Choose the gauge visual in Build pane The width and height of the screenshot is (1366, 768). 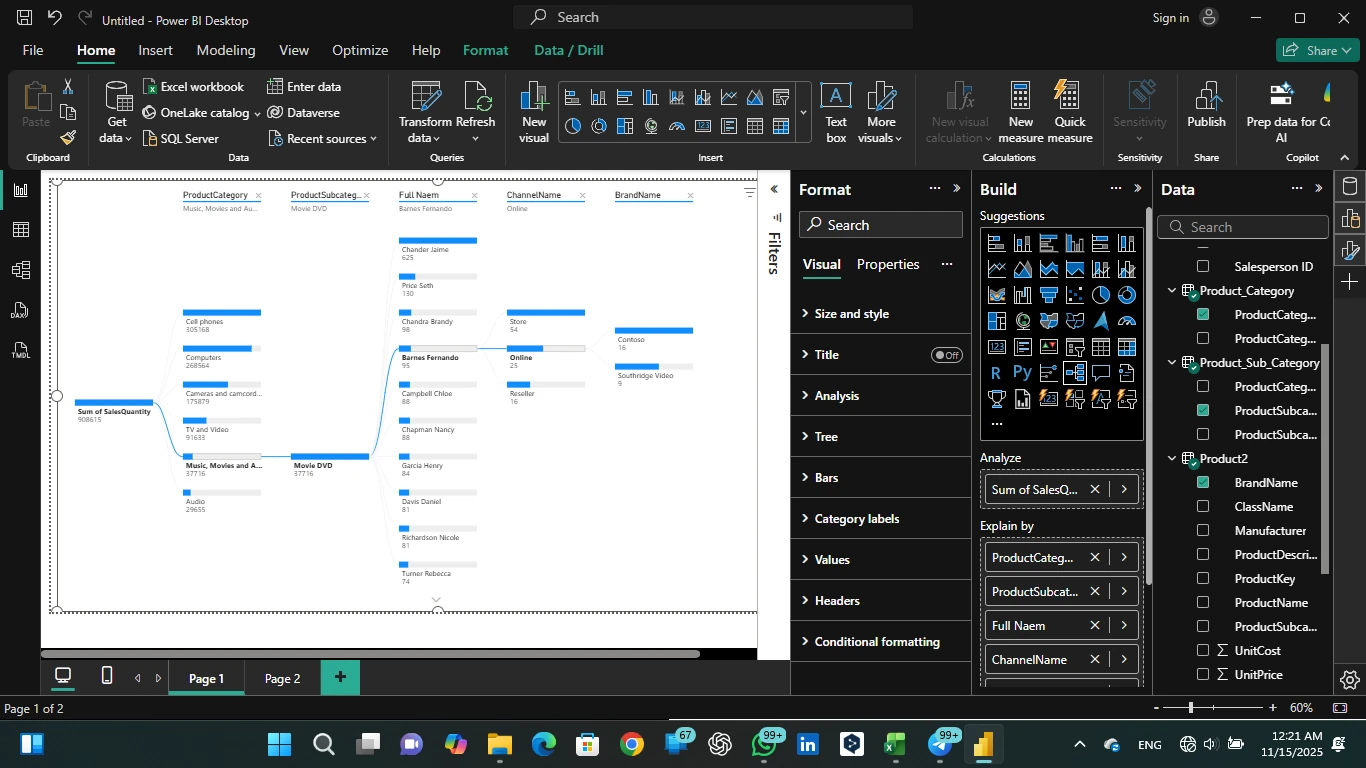click(1127, 321)
